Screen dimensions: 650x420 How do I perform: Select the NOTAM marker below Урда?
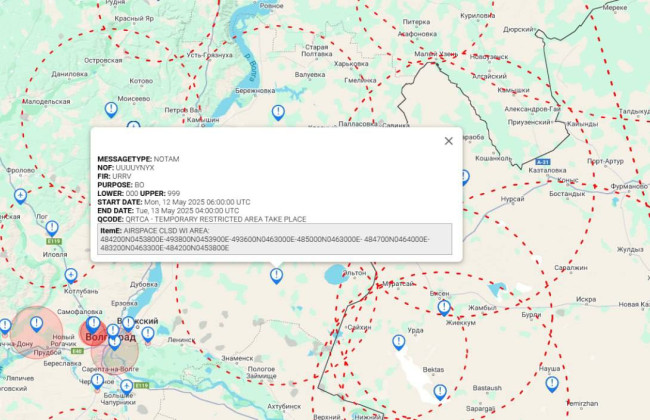[399, 342]
